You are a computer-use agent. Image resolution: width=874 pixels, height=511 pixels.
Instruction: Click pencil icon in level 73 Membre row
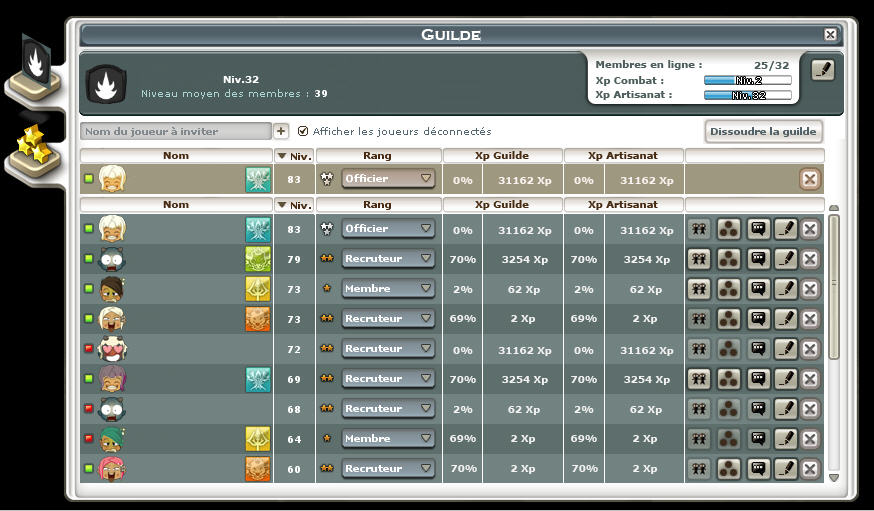click(x=786, y=289)
